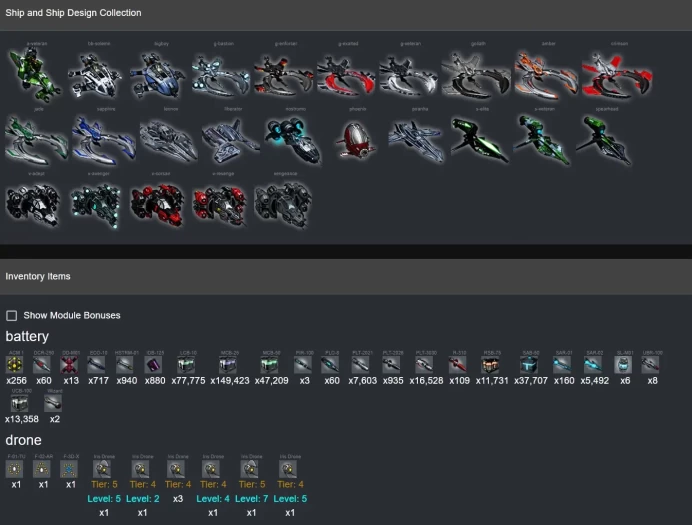Select the PLT-2021 rocket with x7,603

[361, 365]
